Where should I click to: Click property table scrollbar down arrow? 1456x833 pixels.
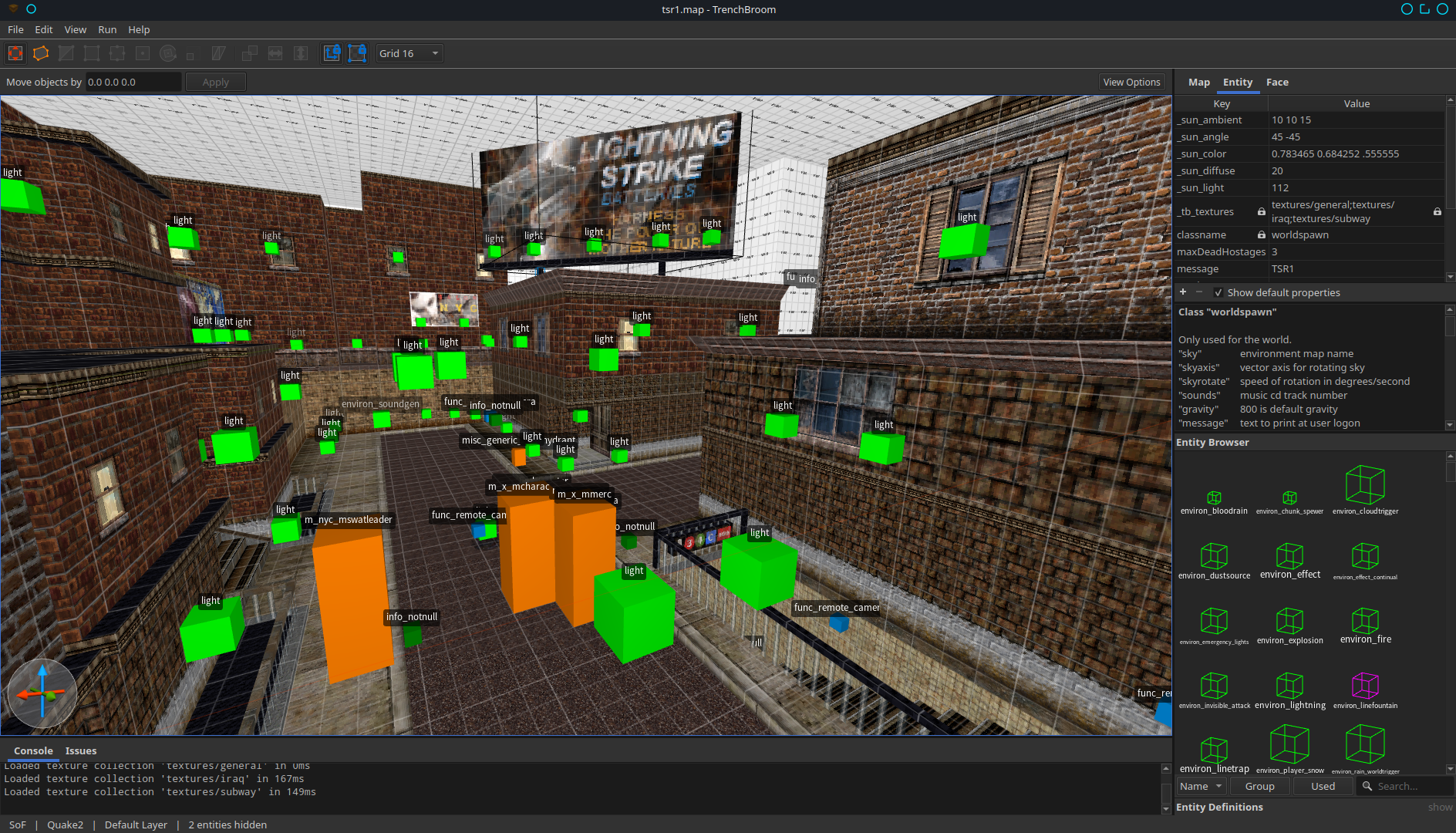(1450, 277)
